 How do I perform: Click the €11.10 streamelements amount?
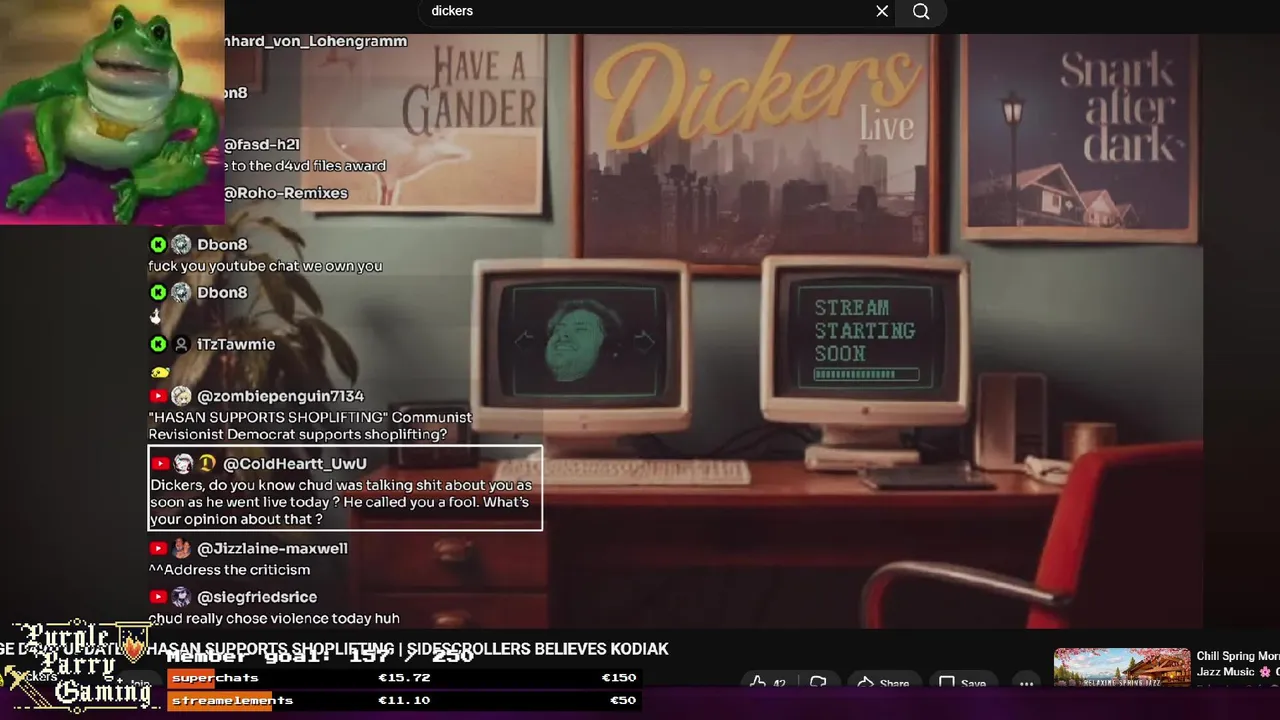(x=404, y=700)
